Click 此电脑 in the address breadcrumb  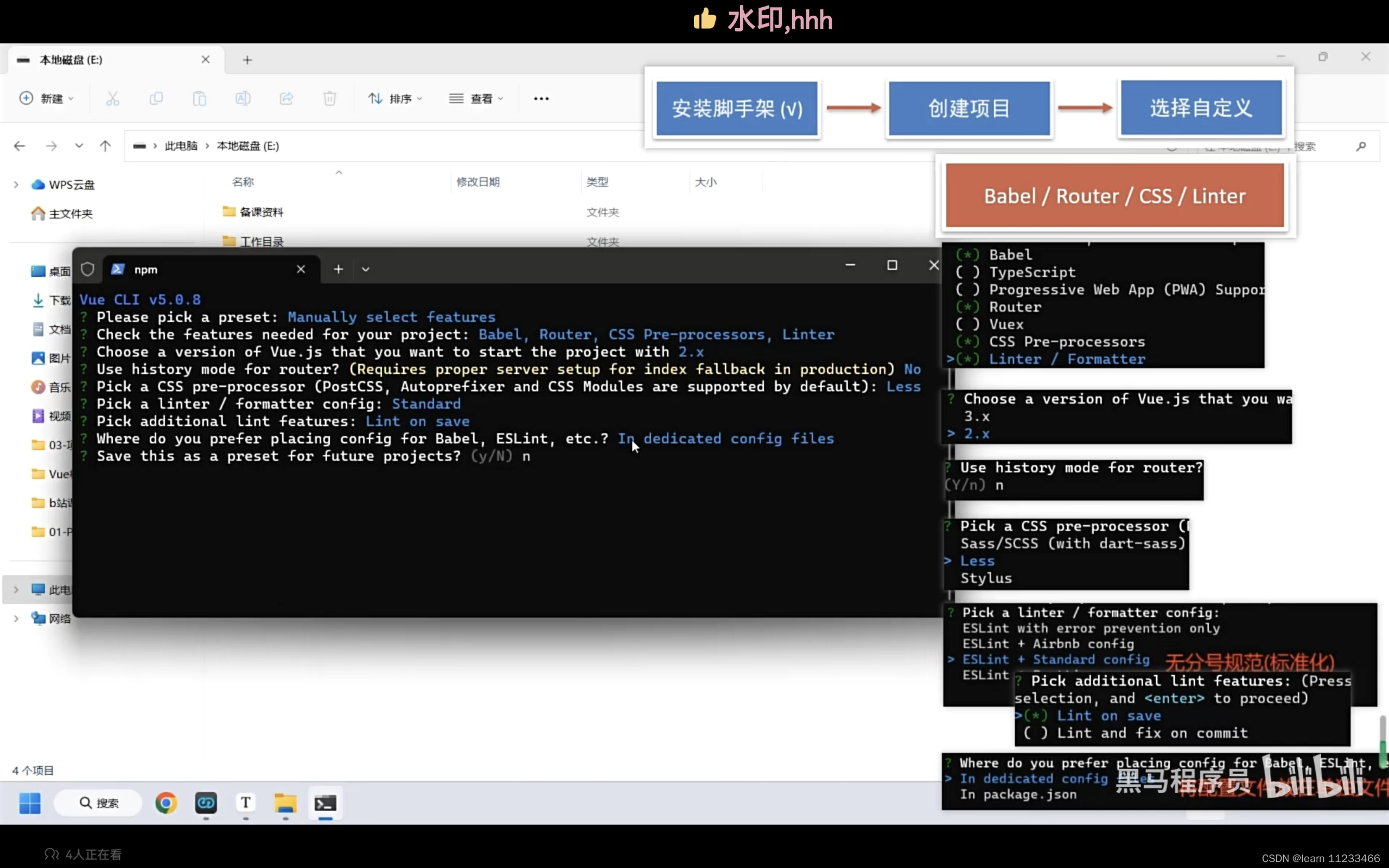click(181, 146)
